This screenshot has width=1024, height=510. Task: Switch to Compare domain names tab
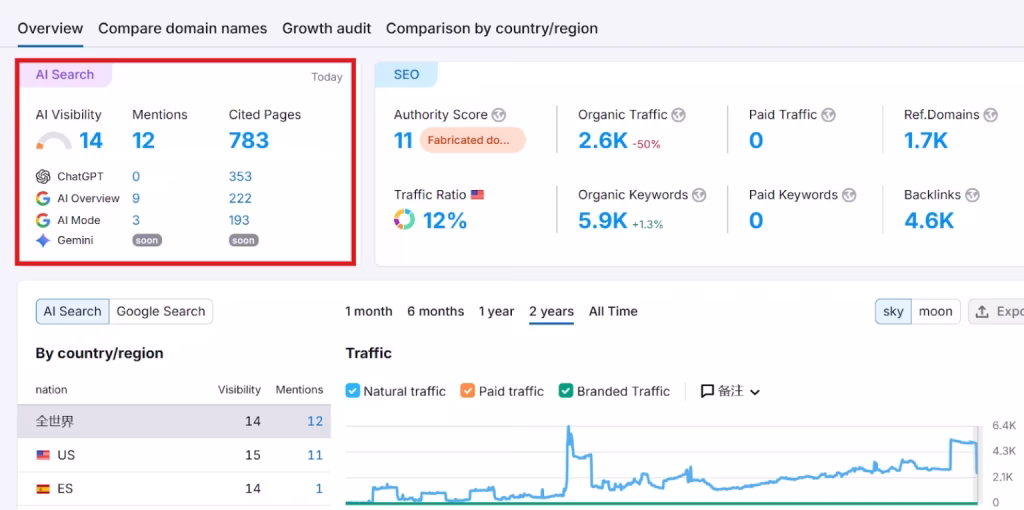(x=182, y=29)
